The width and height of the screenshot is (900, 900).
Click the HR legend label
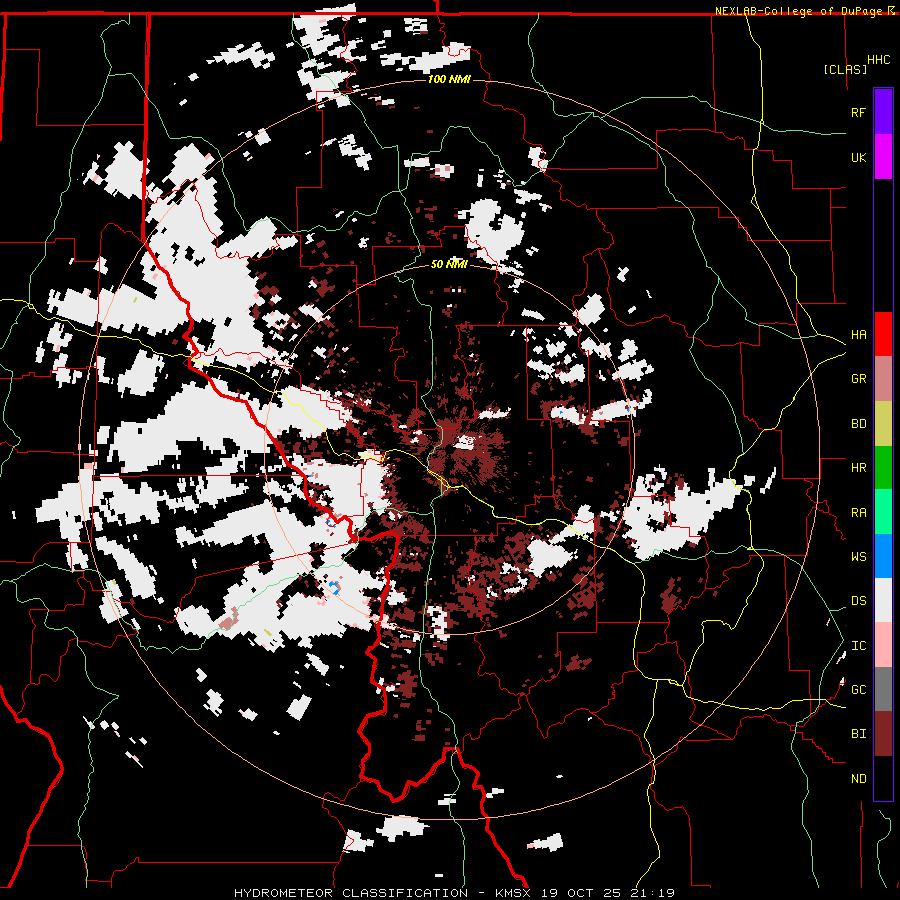858,468
